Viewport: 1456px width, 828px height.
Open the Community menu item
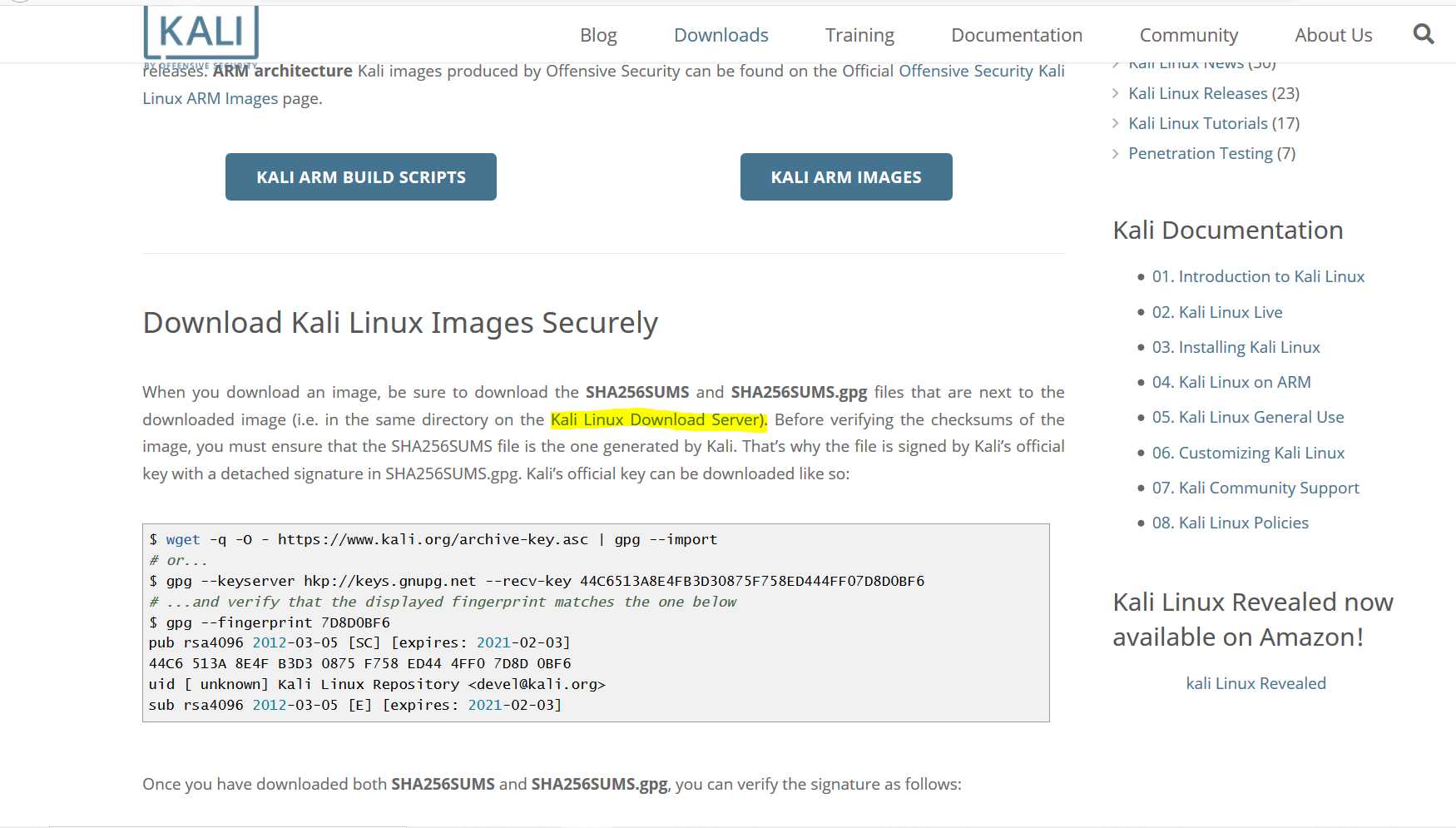coord(1189,35)
